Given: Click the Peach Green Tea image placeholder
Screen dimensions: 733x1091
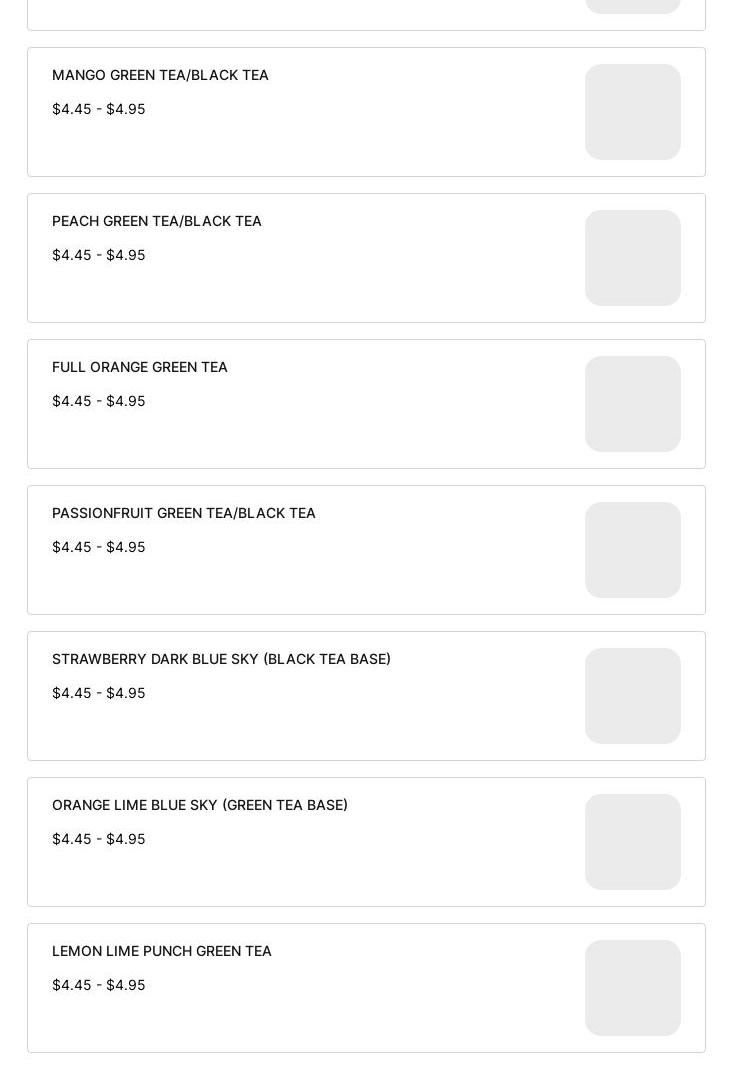Looking at the screenshot, I should click(x=632, y=258).
